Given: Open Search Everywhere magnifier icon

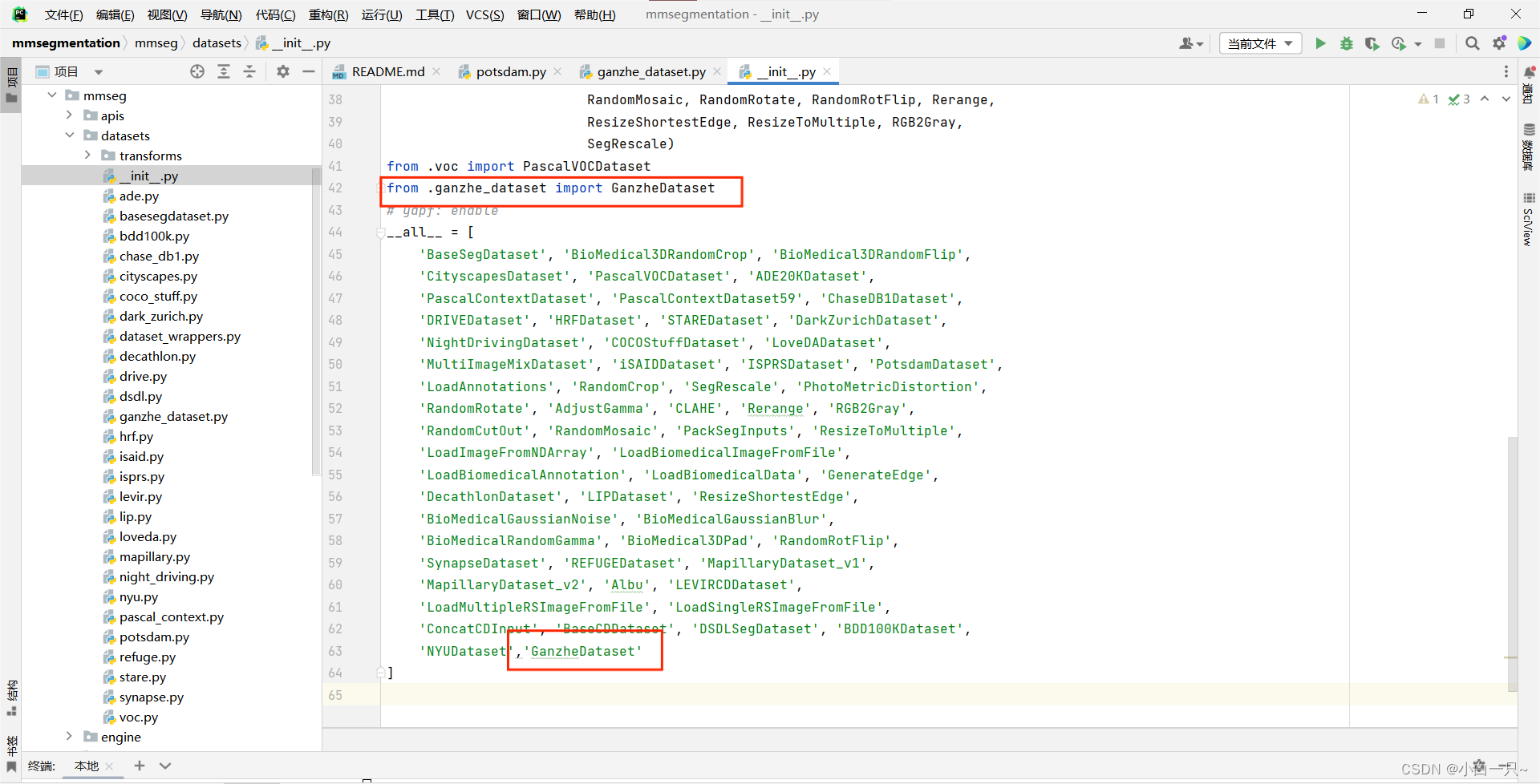Looking at the screenshot, I should [x=1473, y=43].
